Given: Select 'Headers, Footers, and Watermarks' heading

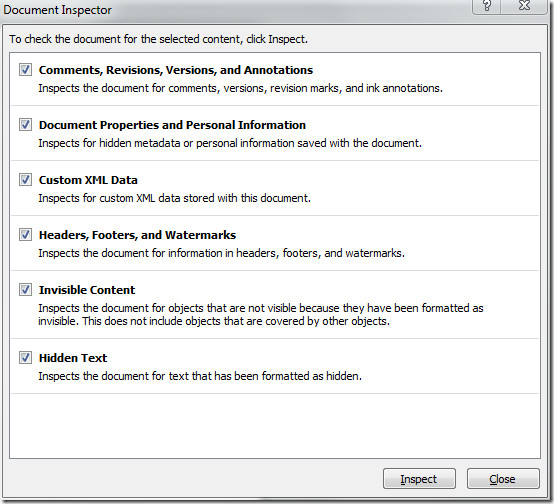Looking at the screenshot, I should (137, 235).
